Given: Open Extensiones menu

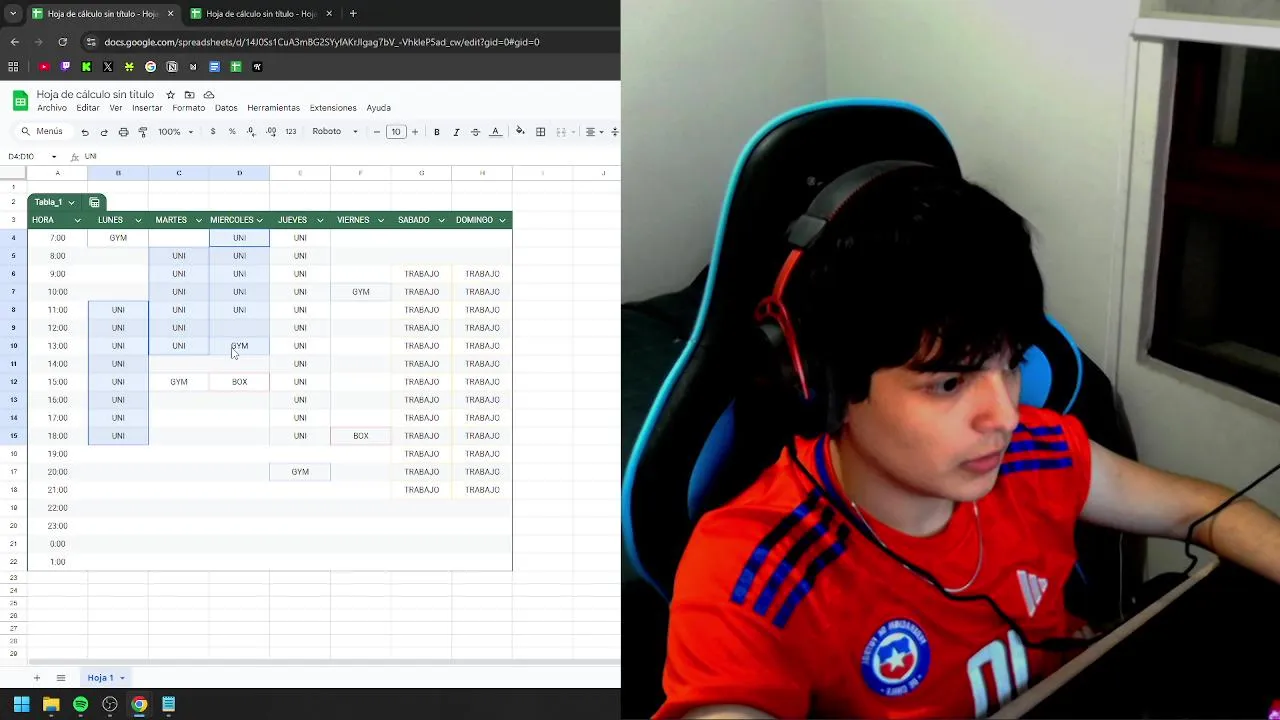Looking at the screenshot, I should (x=333, y=108).
